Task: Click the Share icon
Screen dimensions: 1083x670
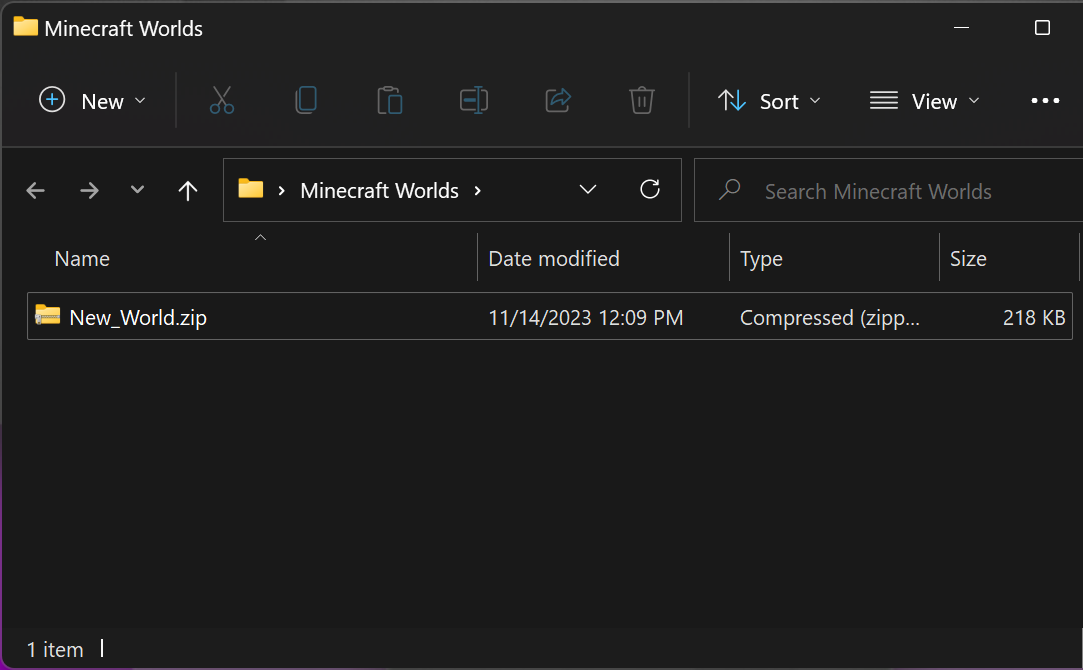Action: [558, 101]
